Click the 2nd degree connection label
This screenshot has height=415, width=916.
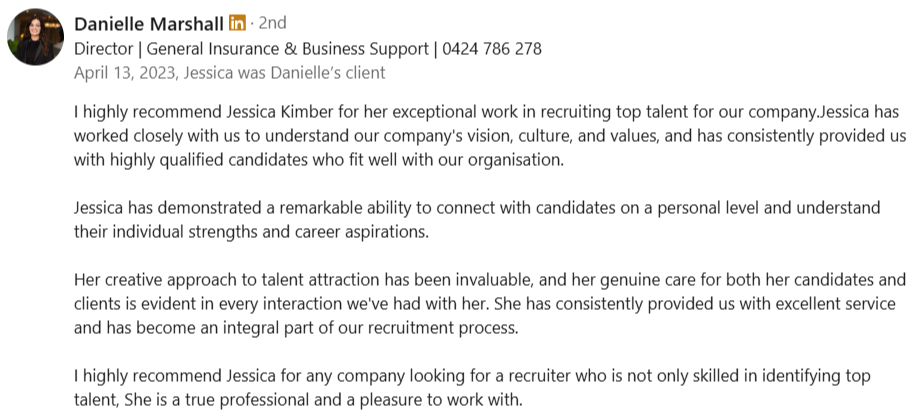coord(272,22)
